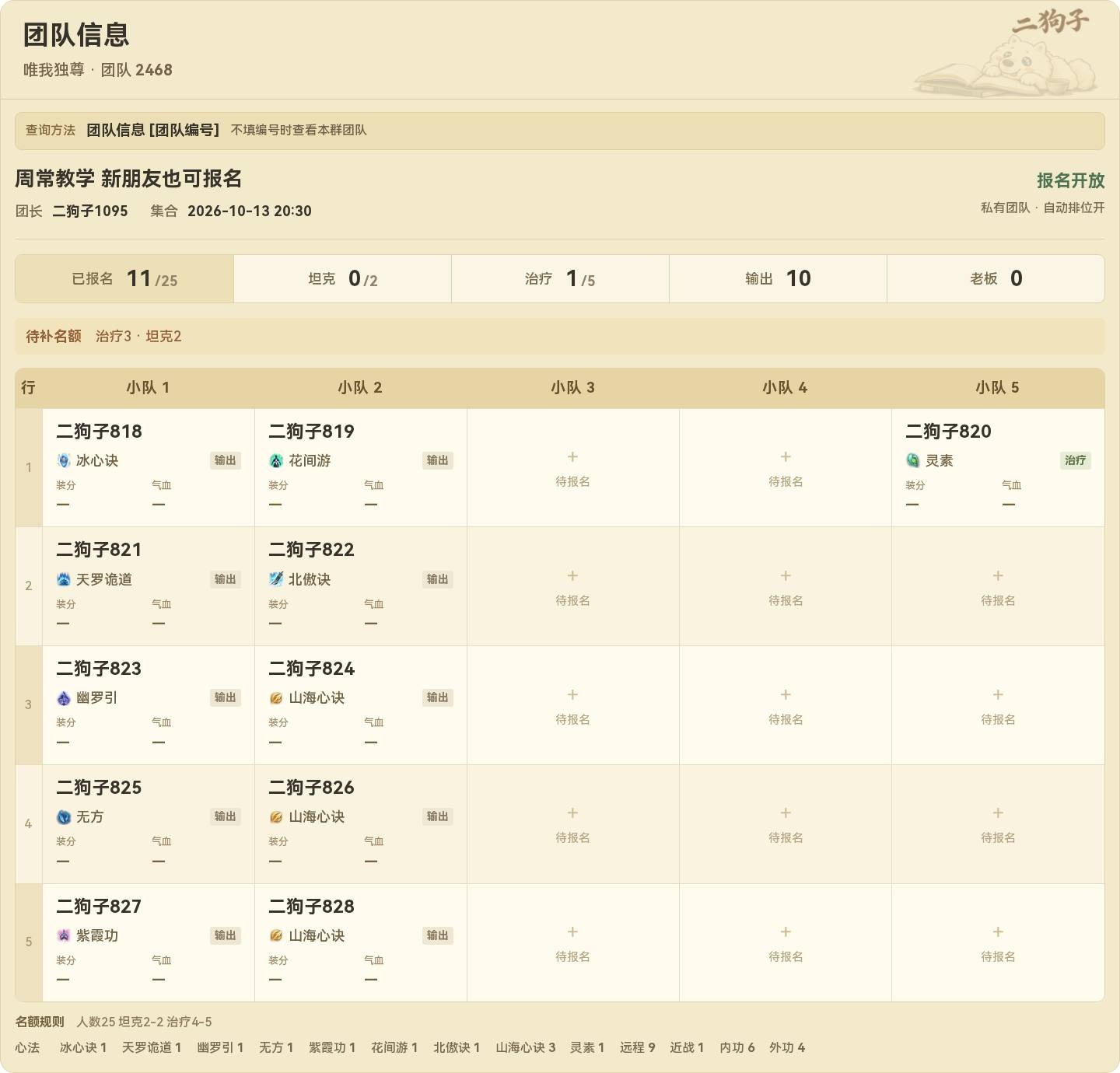Click the 远程 9 summary entry
Image resolution: width=1120 pixels, height=1073 pixels.
[x=638, y=1047]
